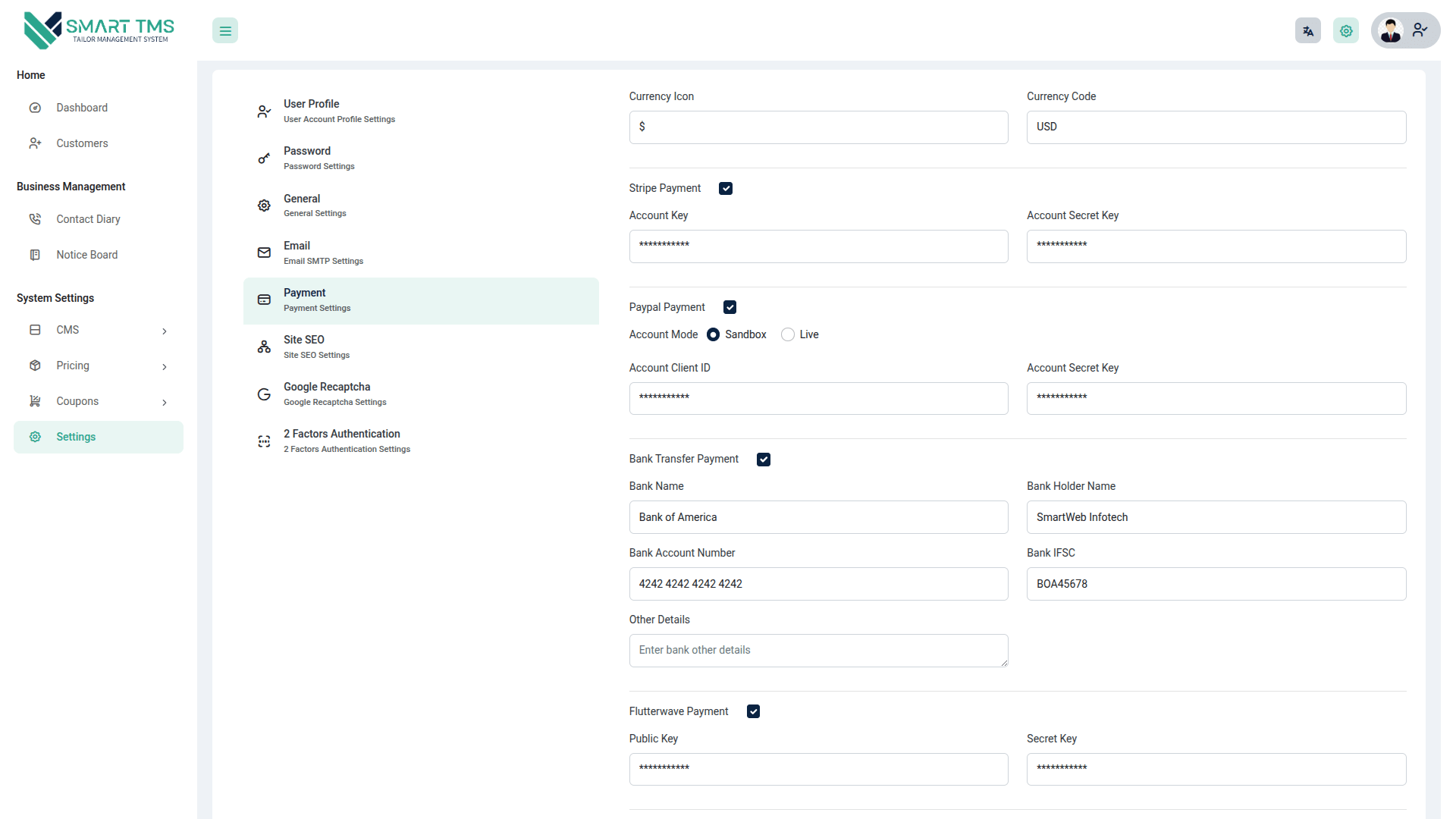Click the Bank IFSC input field
The height and width of the screenshot is (819, 1456).
tap(1216, 584)
